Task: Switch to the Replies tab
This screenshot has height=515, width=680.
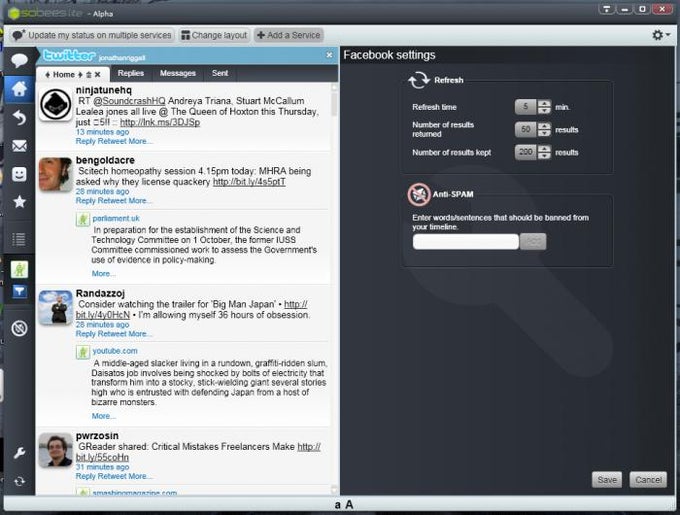Action: pos(131,73)
